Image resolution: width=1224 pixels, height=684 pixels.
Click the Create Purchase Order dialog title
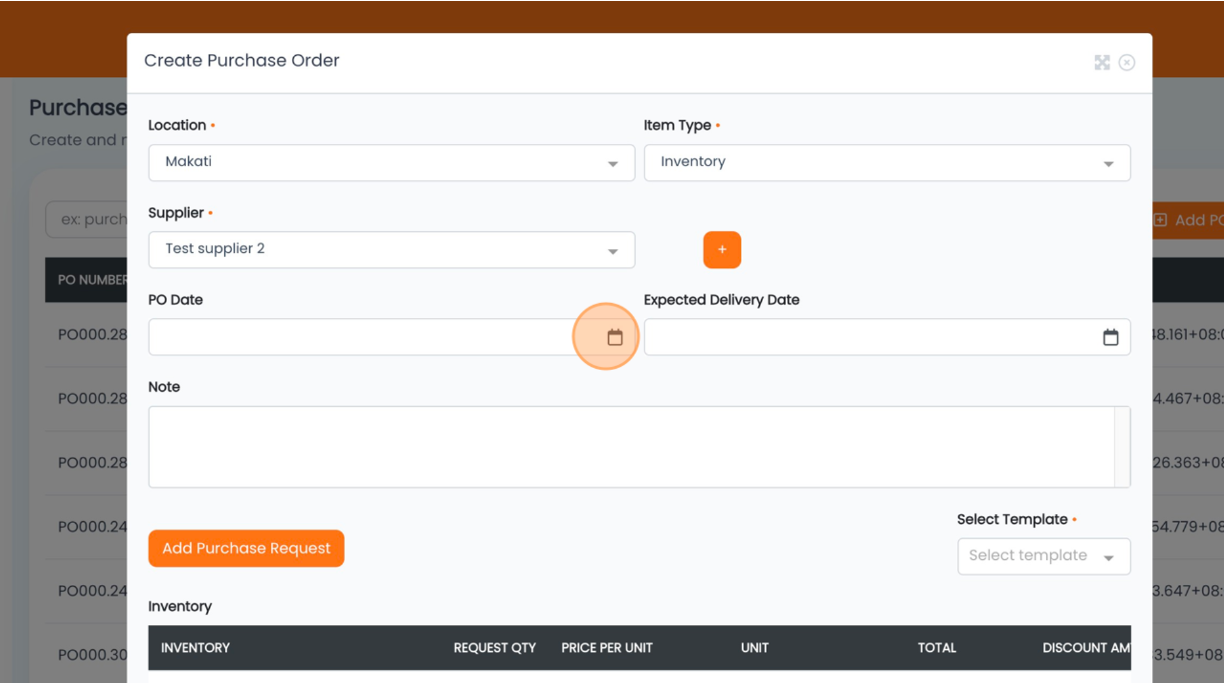242,61
